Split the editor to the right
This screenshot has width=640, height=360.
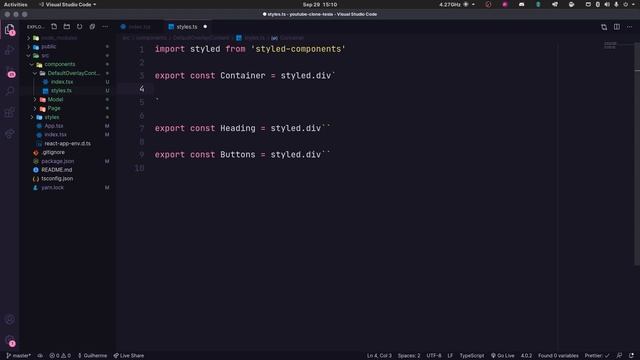pos(617,27)
